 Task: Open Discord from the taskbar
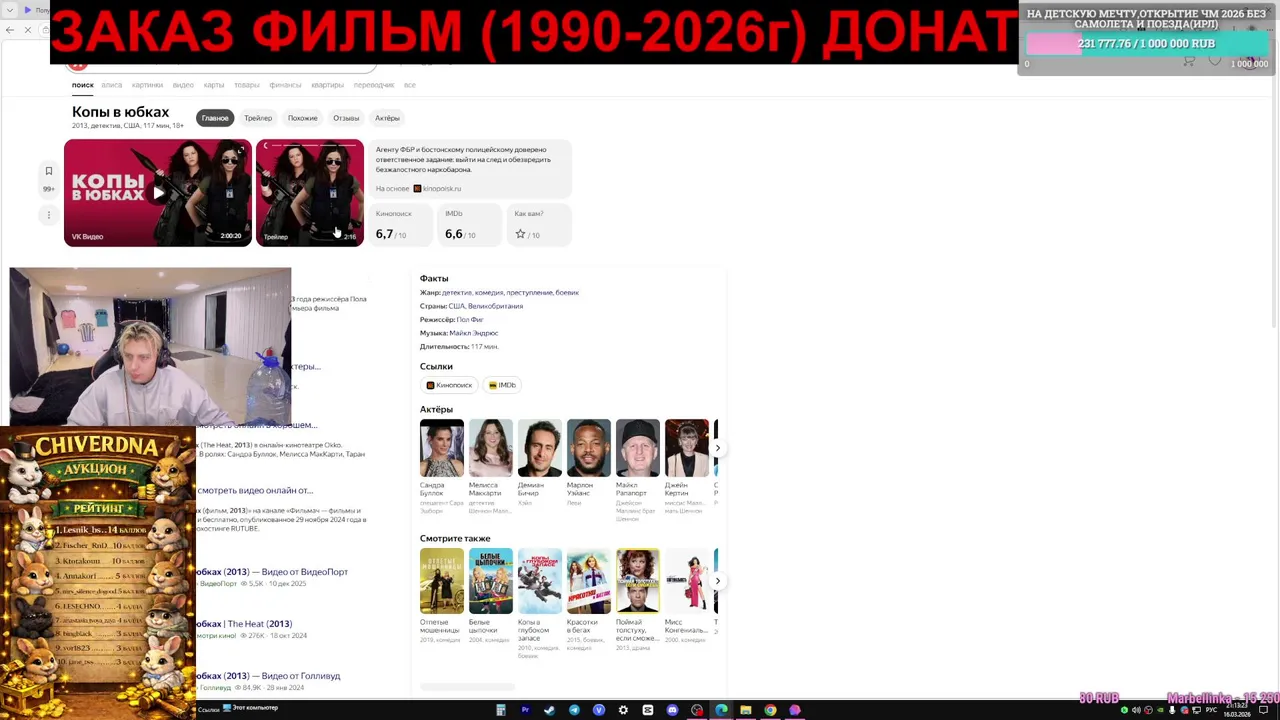click(x=672, y=710)
